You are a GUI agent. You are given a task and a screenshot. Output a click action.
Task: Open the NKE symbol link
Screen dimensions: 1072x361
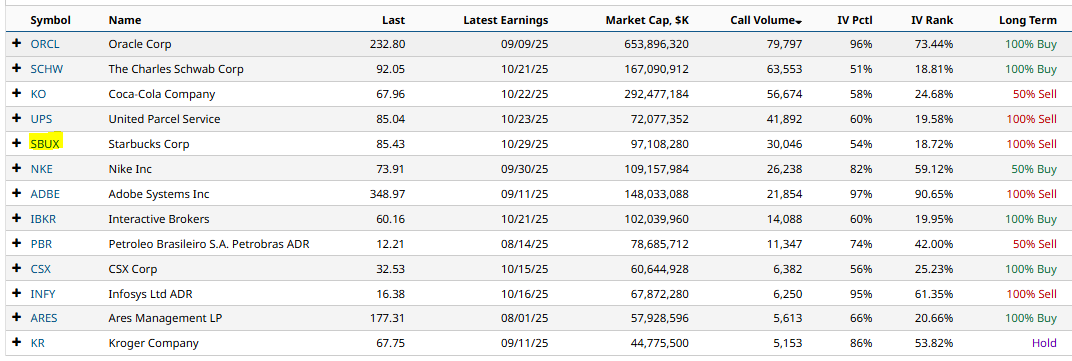click(42, 169)
